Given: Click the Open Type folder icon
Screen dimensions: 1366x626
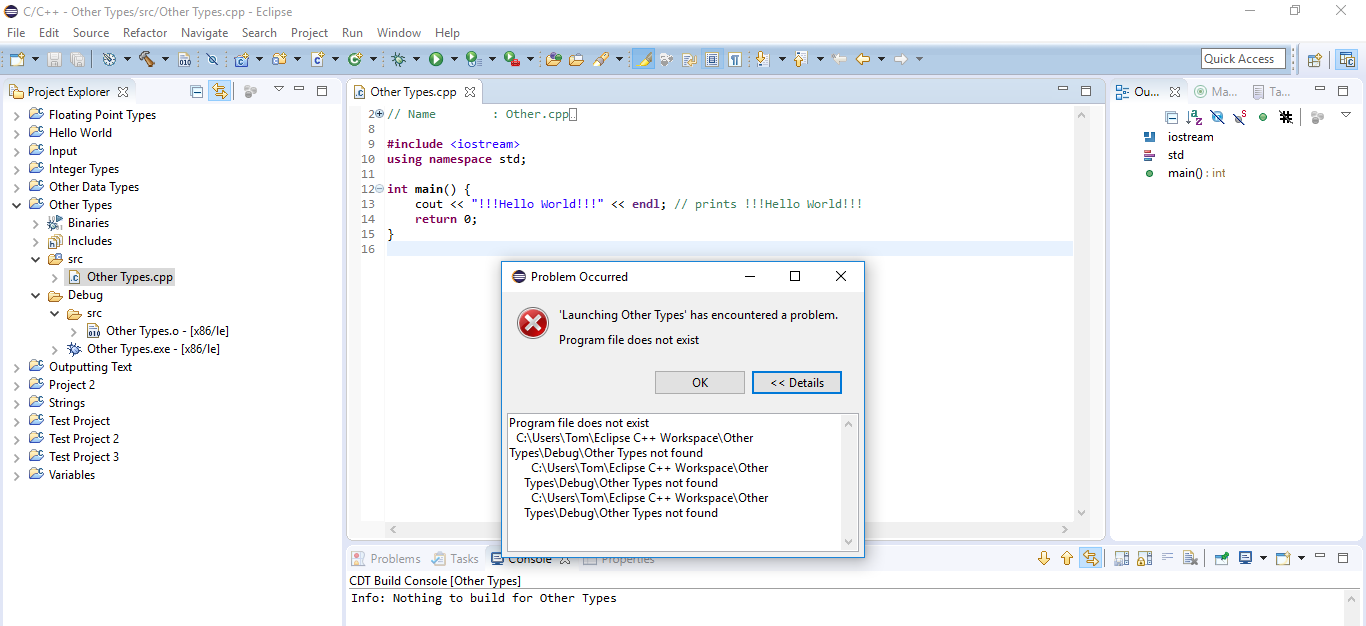Looking at the screenshot, I should (x=553, y=59).
